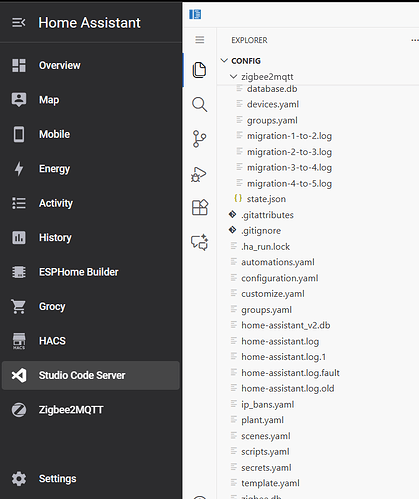Toggle the blue sidebar layout icon at top

(x=195, y=14)
